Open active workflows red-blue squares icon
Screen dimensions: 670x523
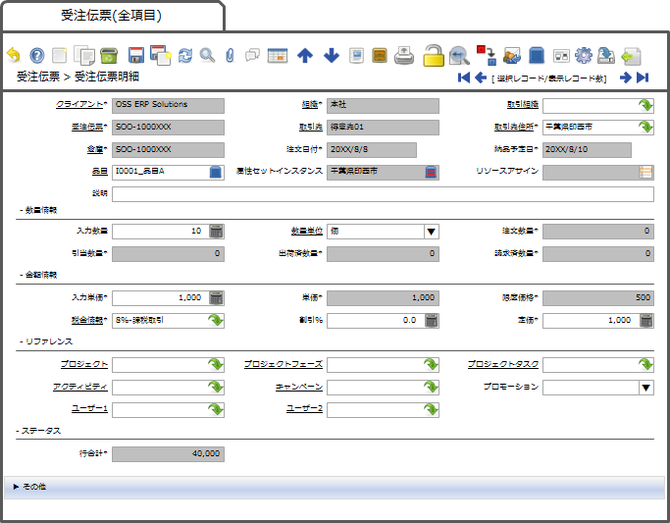tap(486, 55)
